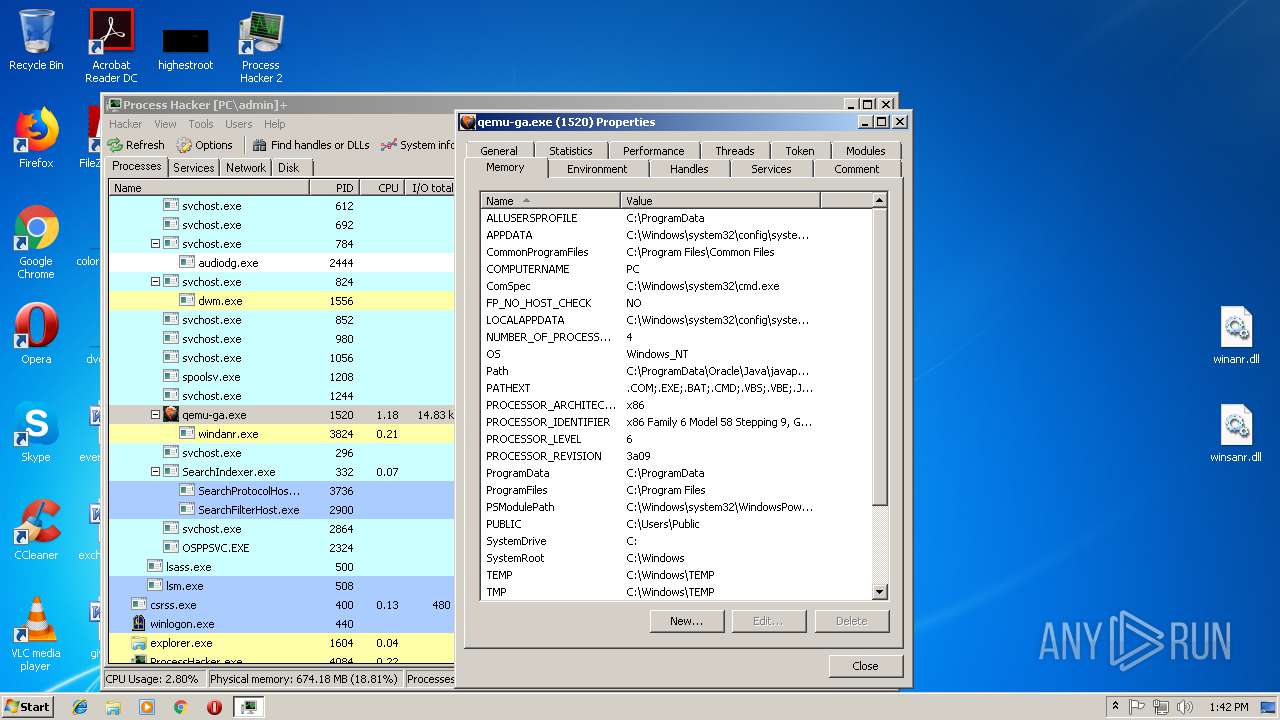This screenshot has width=1280, height=720.
Task: Click the New... button
Action: pos(686,621)
